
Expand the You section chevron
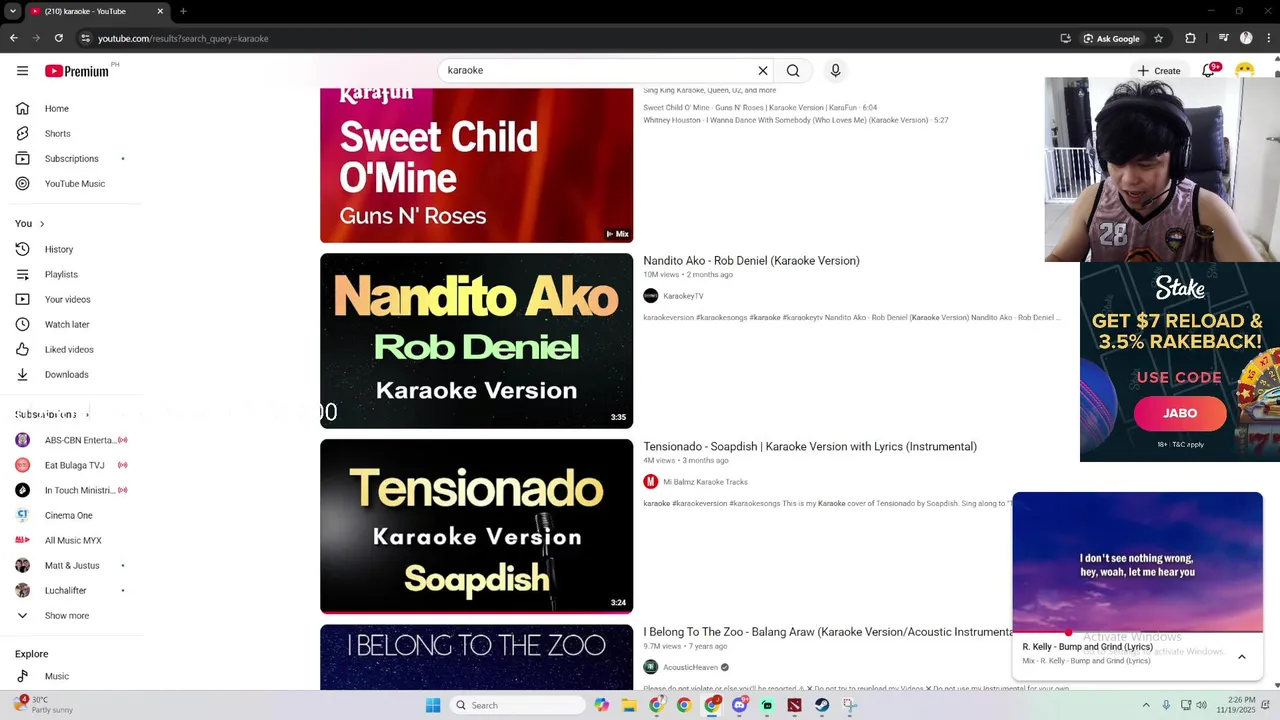[42, 224]
